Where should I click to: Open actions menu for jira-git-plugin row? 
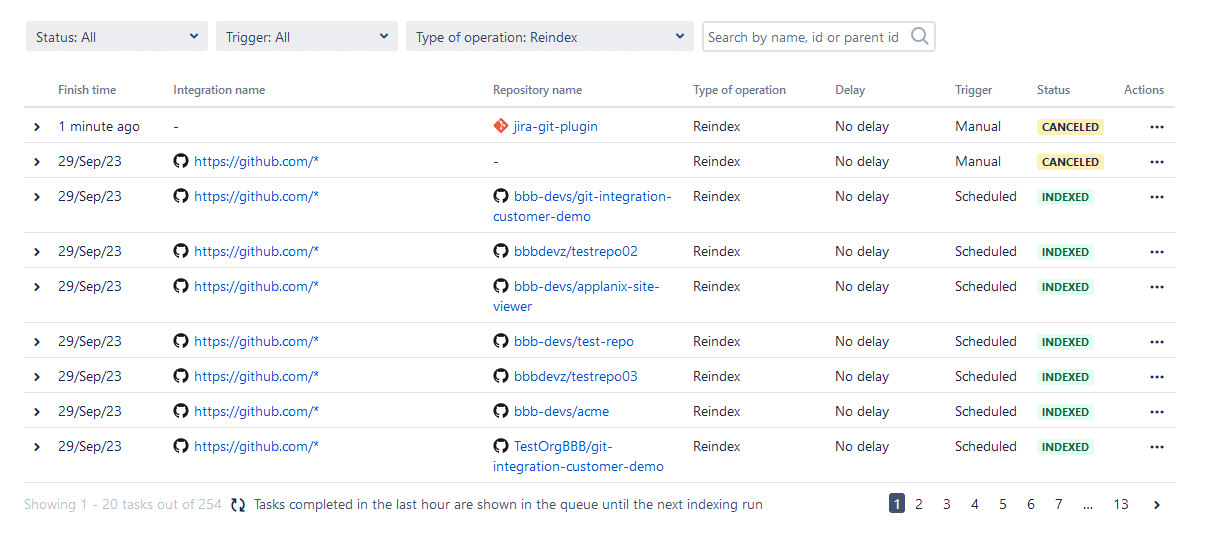point(1157,127)
